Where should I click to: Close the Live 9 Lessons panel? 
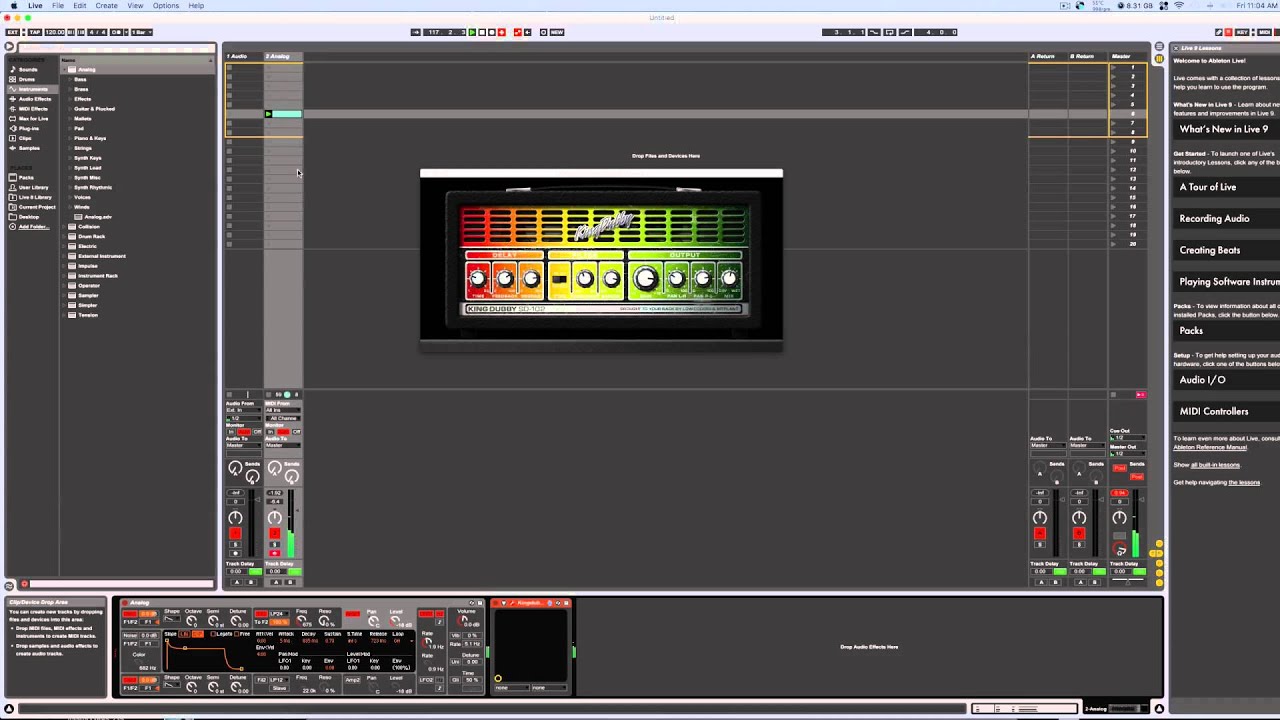click(x=1176, y=48)
